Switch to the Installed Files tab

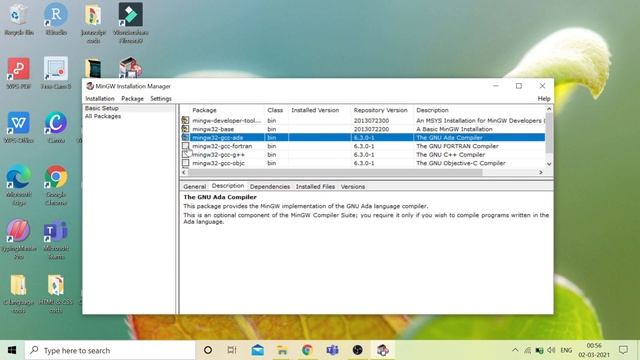point(315,187)
